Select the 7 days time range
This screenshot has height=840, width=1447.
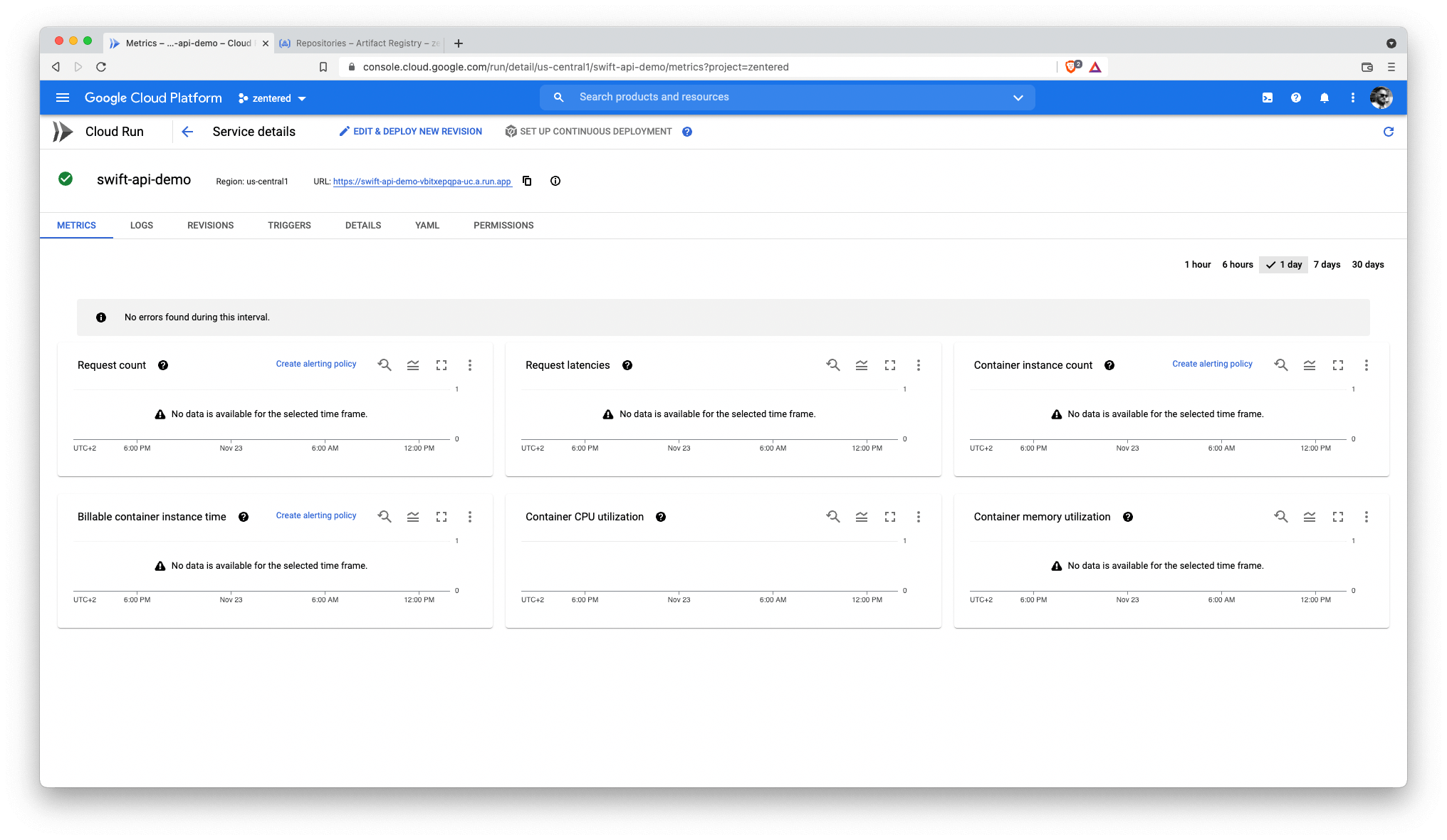[x=1327, y=265]
